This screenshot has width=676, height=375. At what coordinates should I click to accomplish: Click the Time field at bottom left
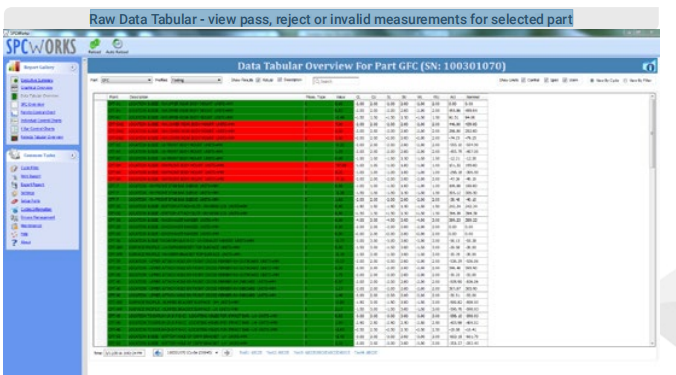[x=124, y=353]
